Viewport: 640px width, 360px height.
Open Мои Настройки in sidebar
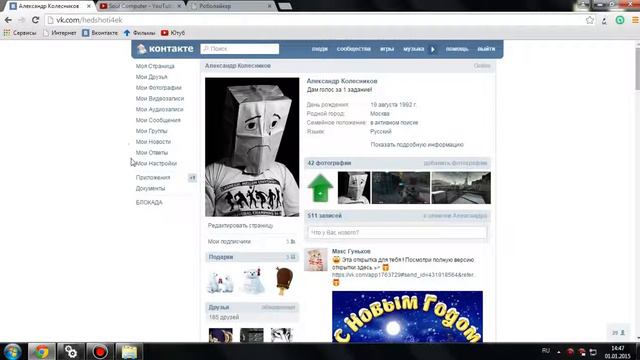pyautogui.click(x=156, y=163)
